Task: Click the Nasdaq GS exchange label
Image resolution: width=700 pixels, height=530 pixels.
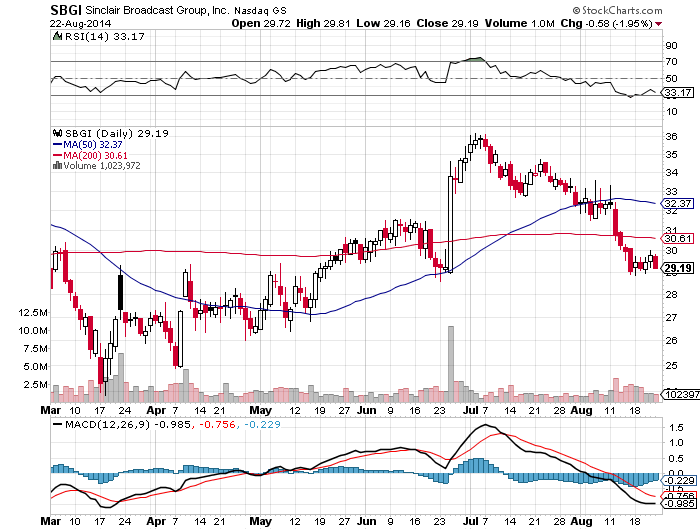Action: (x=260, y=10)
